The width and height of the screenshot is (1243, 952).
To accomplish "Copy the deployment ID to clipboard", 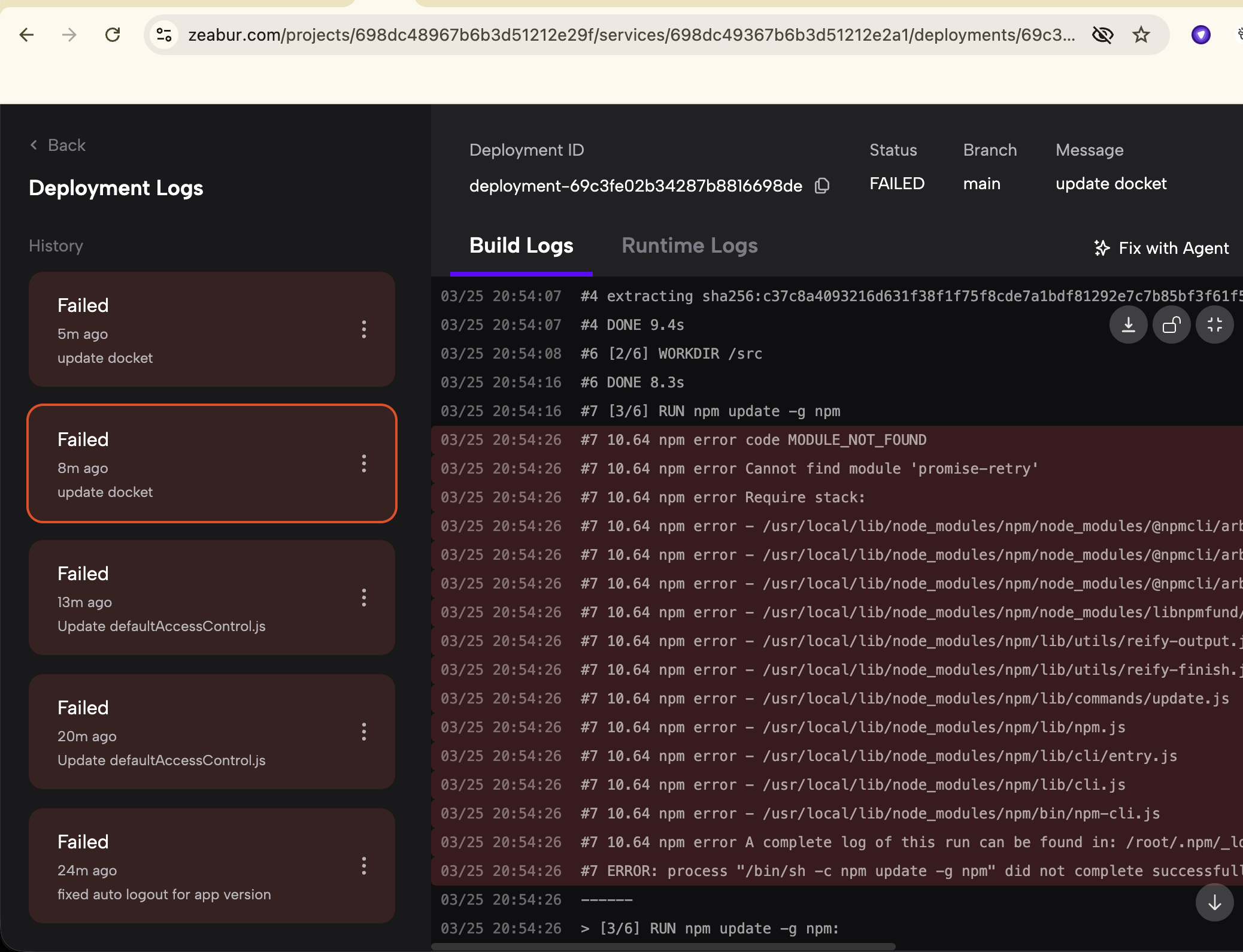I will pos(822,186).
